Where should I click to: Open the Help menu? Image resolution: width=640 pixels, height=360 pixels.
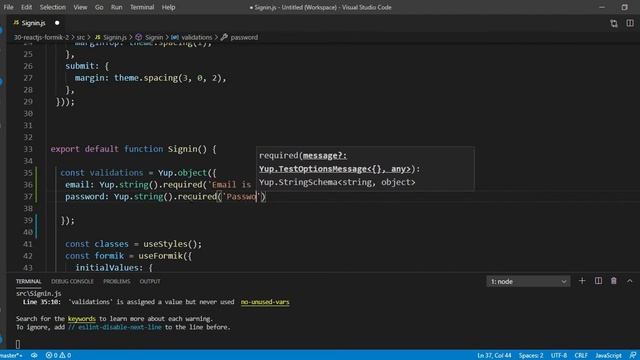pyautogui.click(x=168, y=7)
